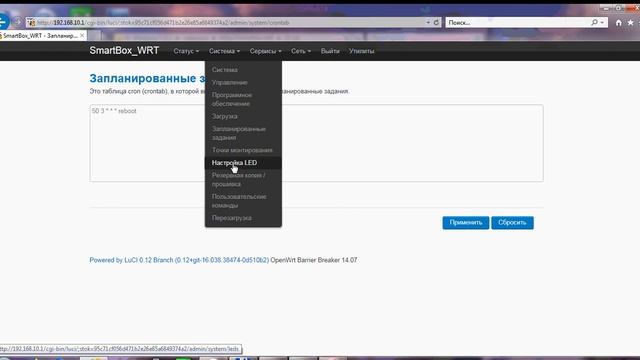Open Powered by LuCI 0.12 Branch link

point(179,260)
